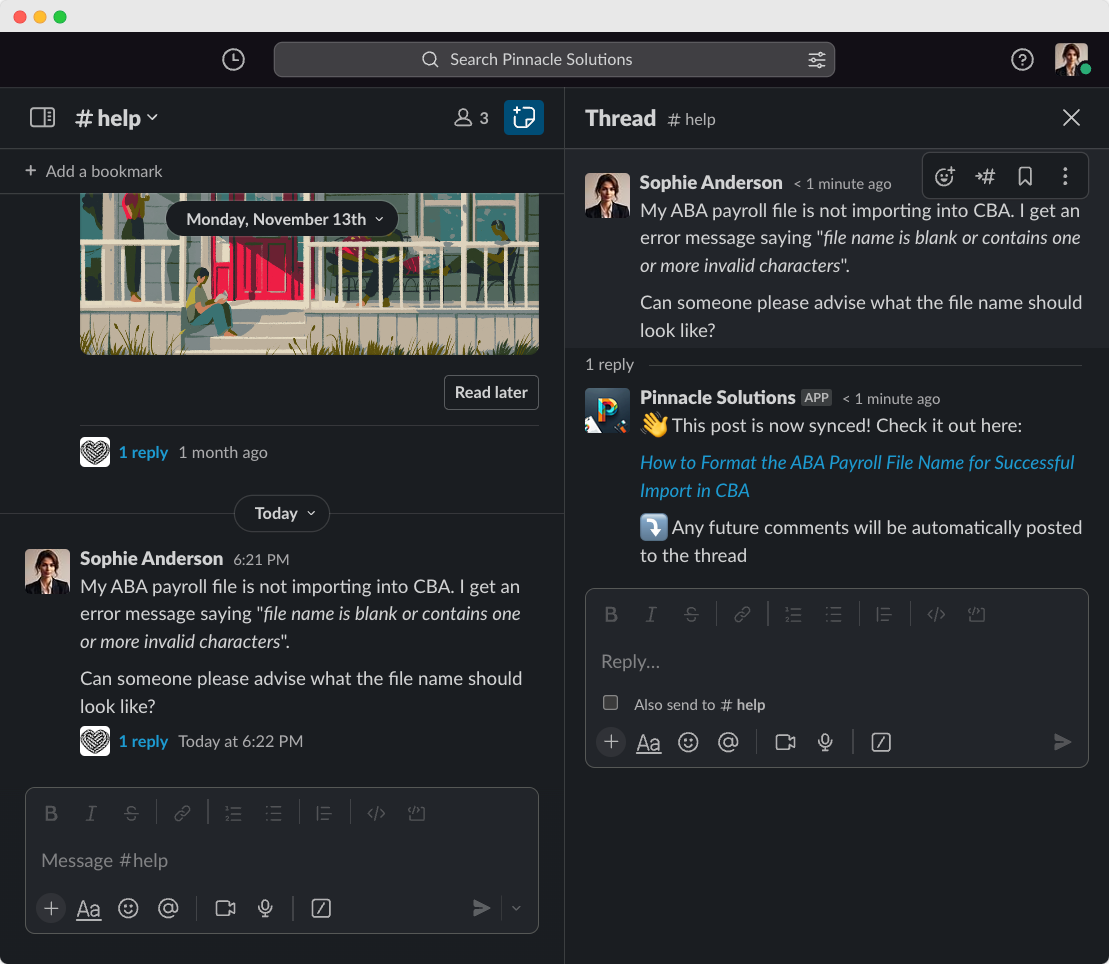Image resolution: width=1109 pixels, height=964 pixels.
Task: Open emoji picker in #help composer
Action: [128, 908]
